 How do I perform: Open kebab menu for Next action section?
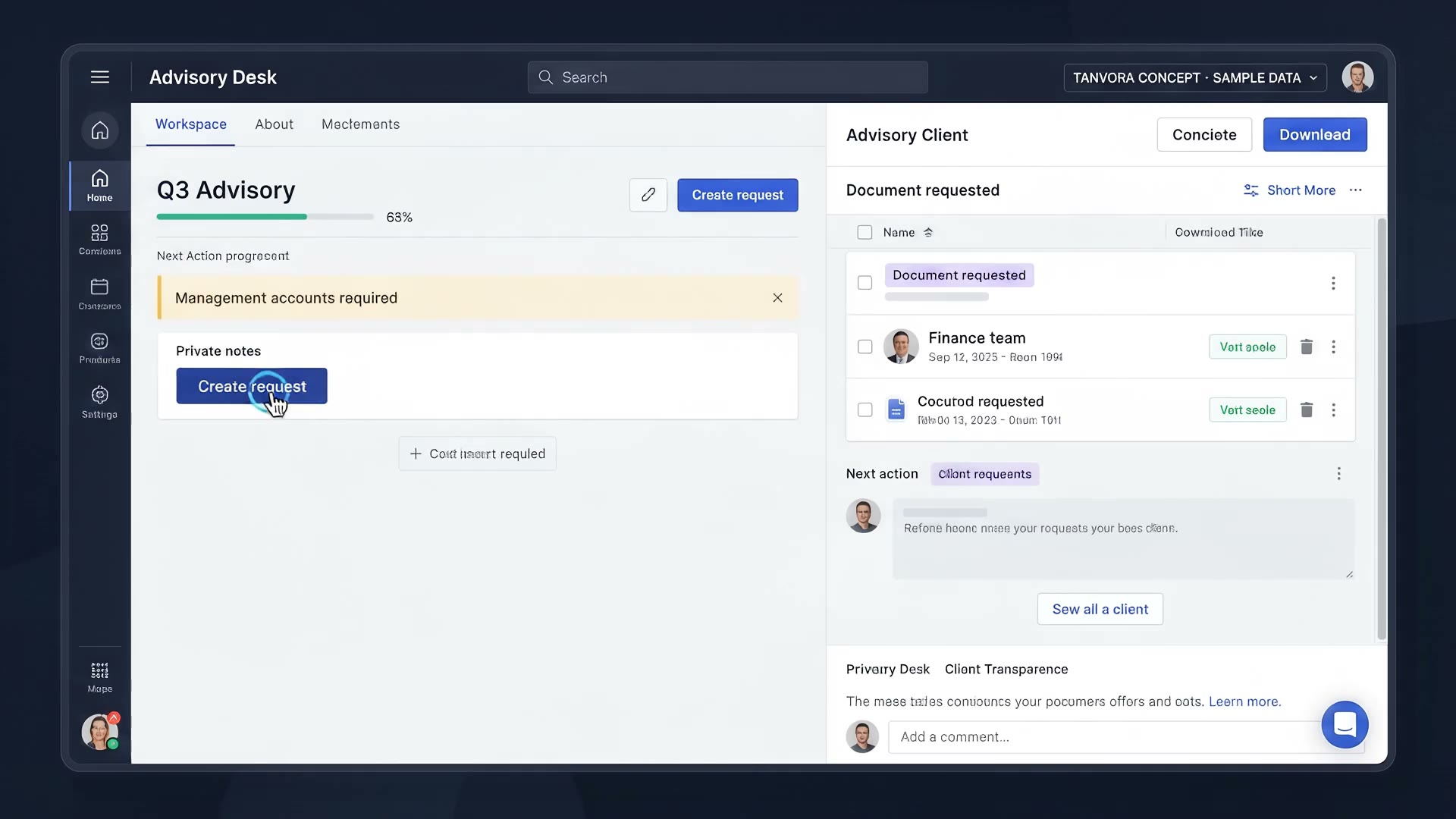(x=1339, y=473)
